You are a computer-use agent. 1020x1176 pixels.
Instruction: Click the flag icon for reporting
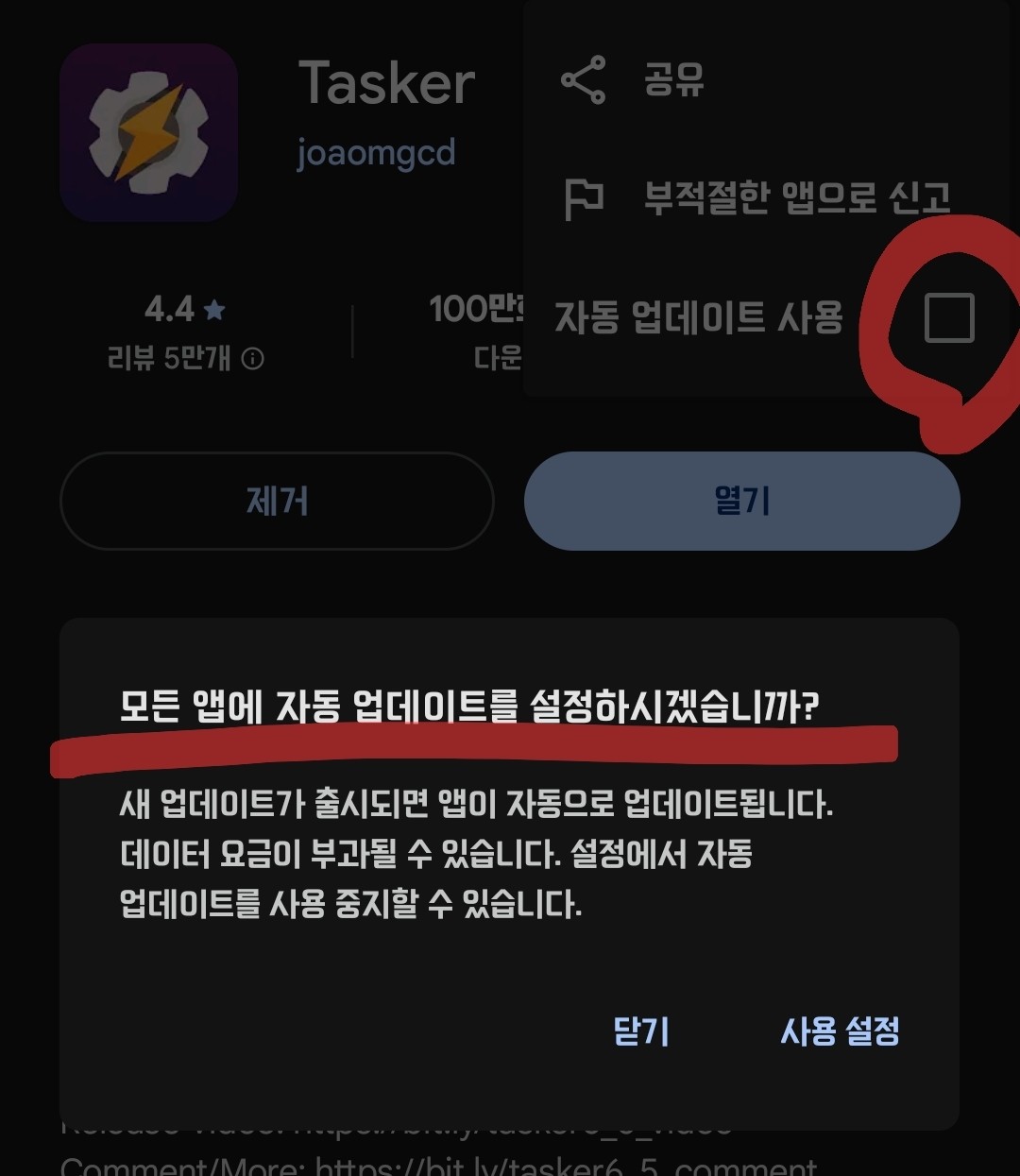point(584,198)
